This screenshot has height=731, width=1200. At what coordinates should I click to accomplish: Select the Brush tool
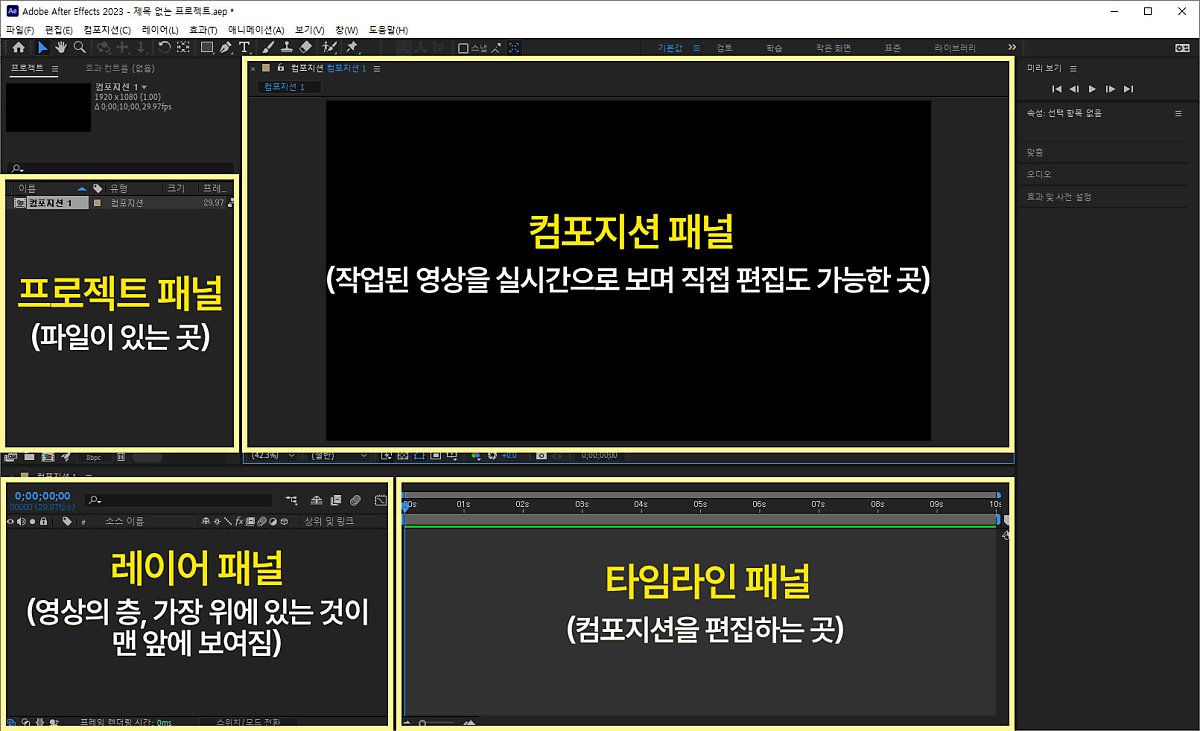268,47
